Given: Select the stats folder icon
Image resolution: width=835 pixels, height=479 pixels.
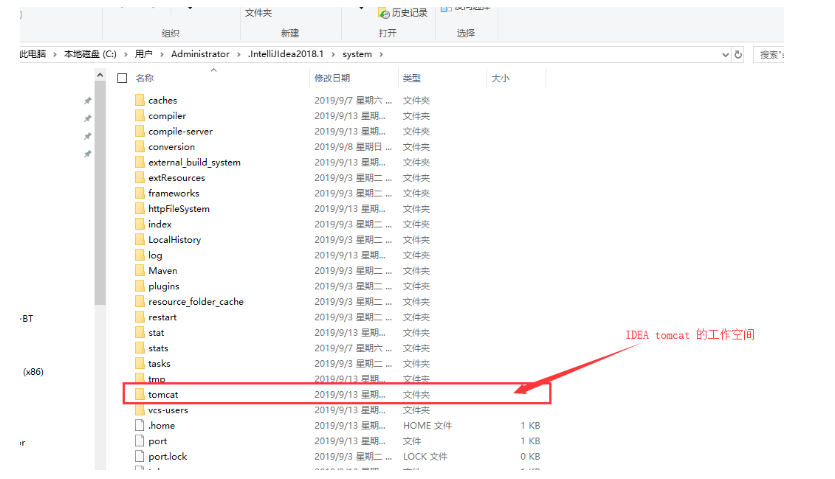Looking at the screenshot, I should tap(140, 348).
